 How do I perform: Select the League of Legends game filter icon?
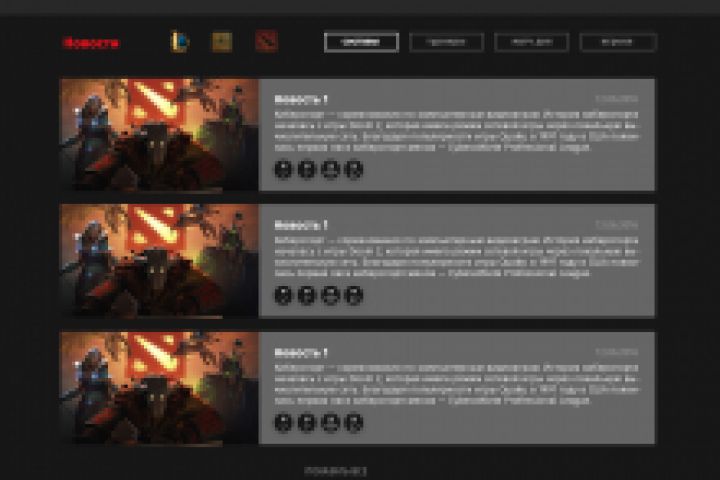point(179,42)
